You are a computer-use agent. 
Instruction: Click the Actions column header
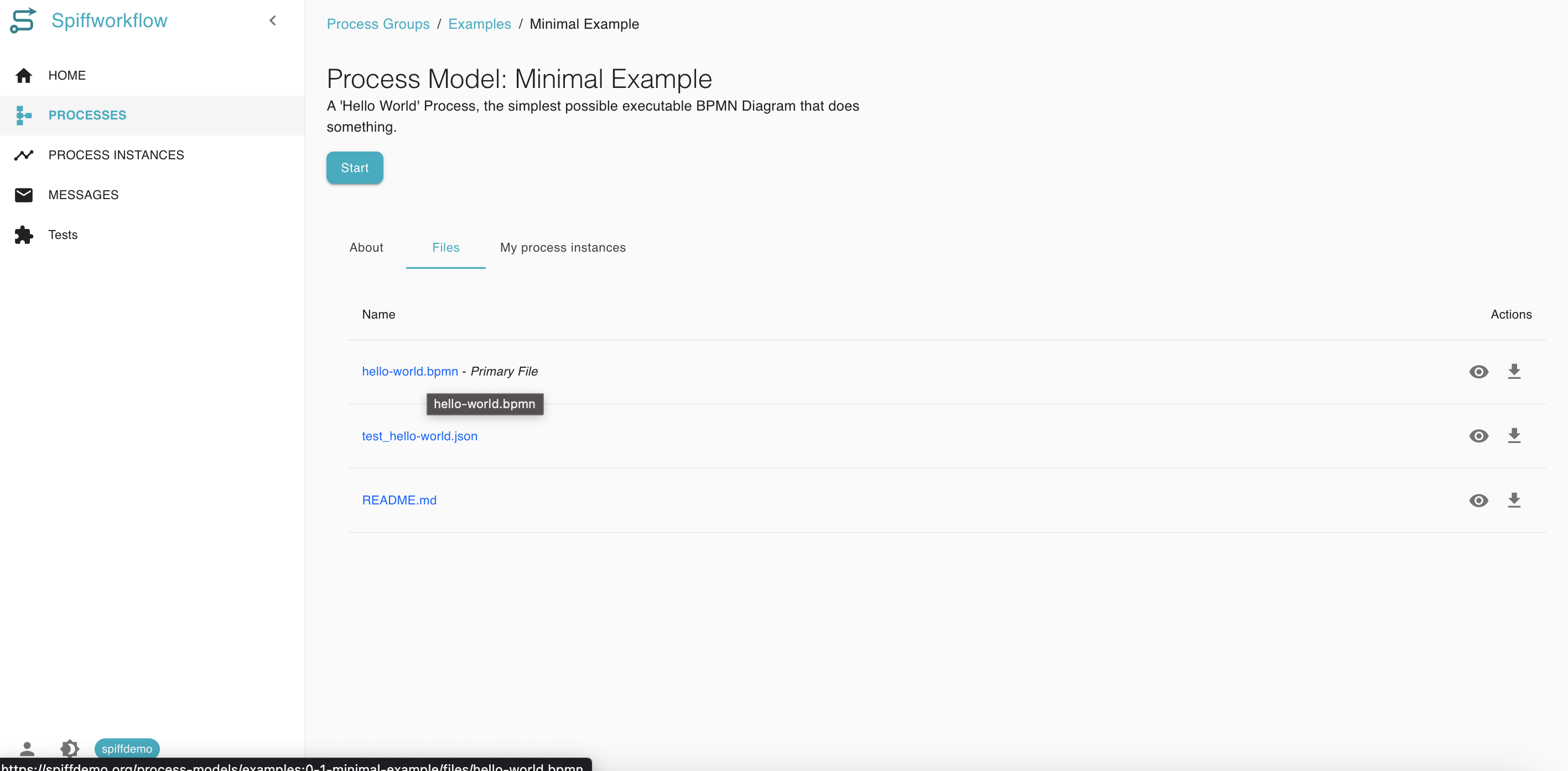pyautogui.click(x=1511, y=315)
